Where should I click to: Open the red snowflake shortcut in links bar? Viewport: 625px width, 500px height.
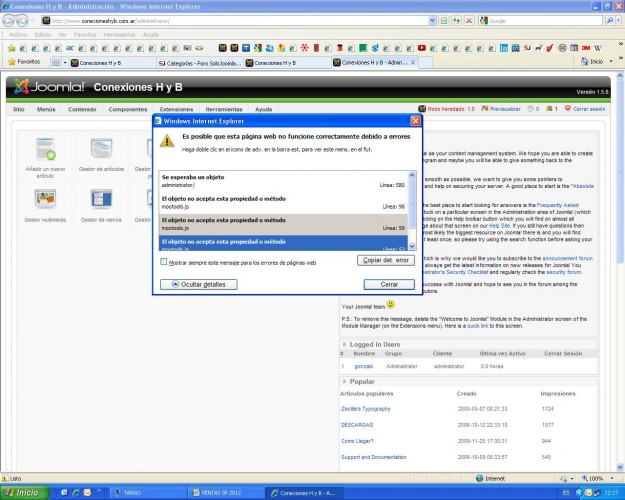[305, 48]
